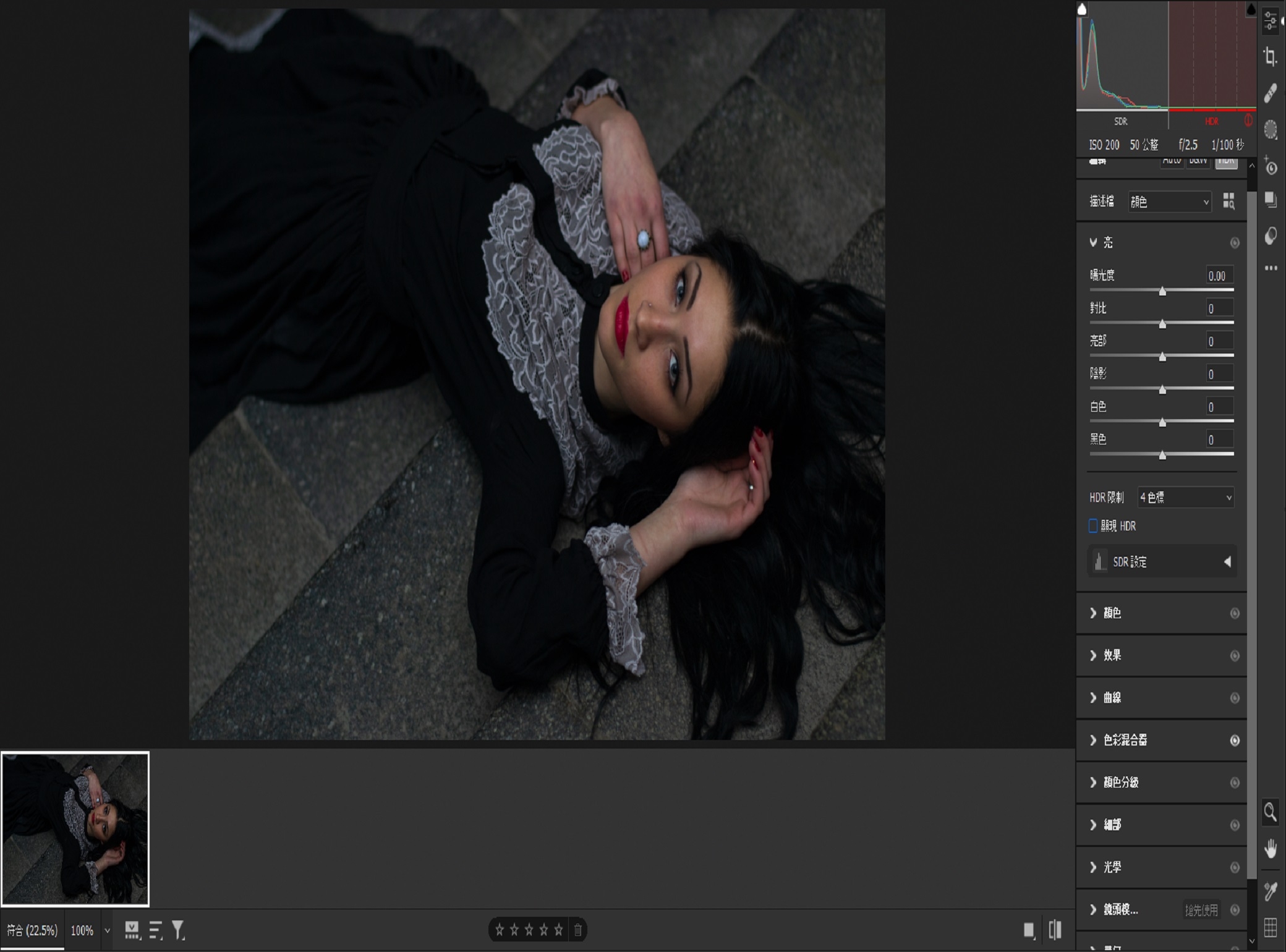This screenshot has width=1286, height=952.
Task: Expand the 顏色分級 panel
Action: tap(1120, 783)
